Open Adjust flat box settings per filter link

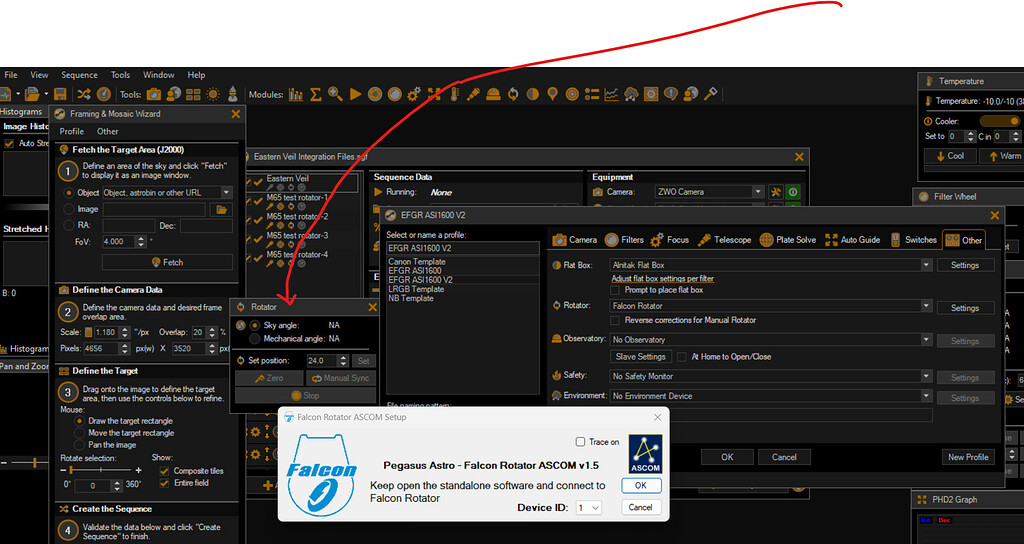(662, 278)
